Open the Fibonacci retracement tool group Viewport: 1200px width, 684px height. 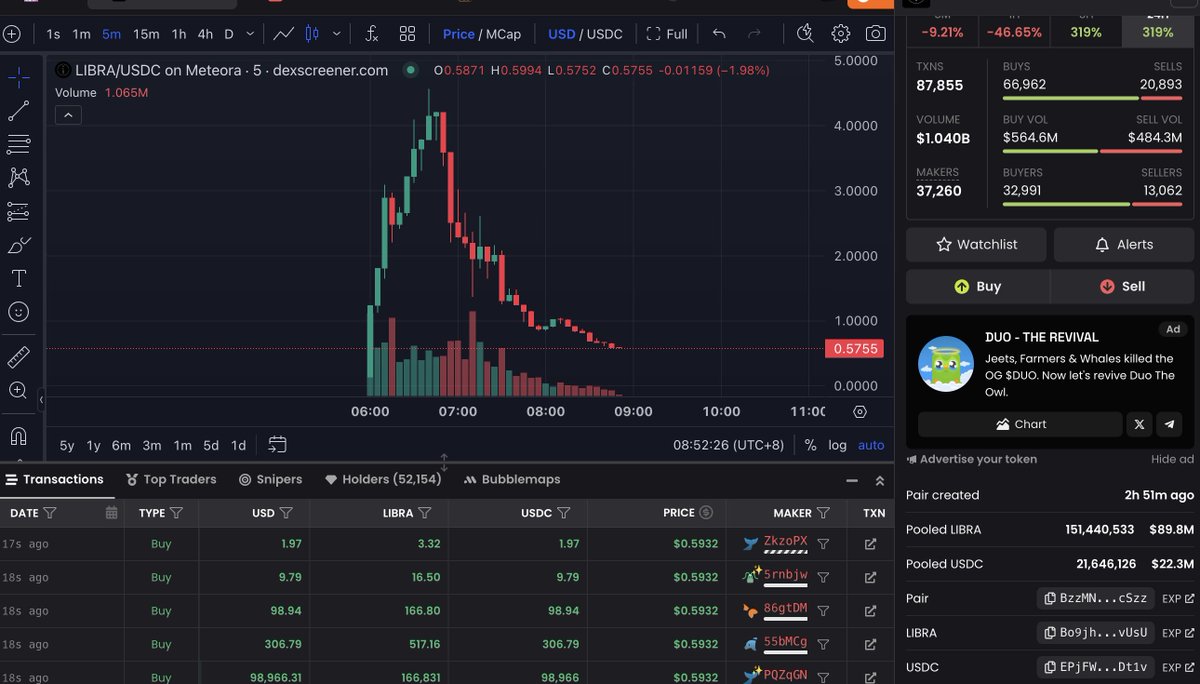point(18,144)
